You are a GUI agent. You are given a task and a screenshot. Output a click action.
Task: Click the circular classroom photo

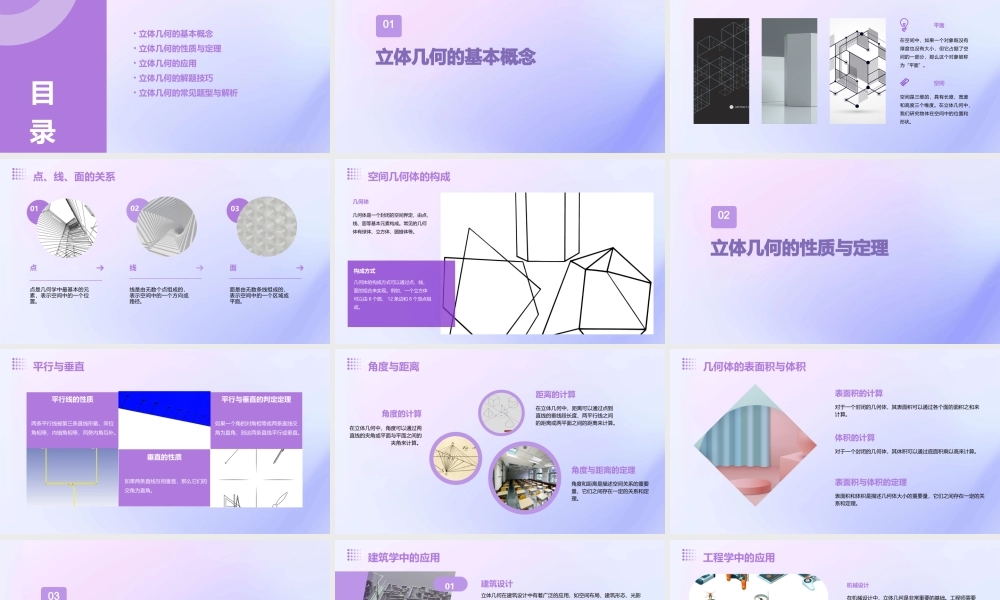coord(524,478)
